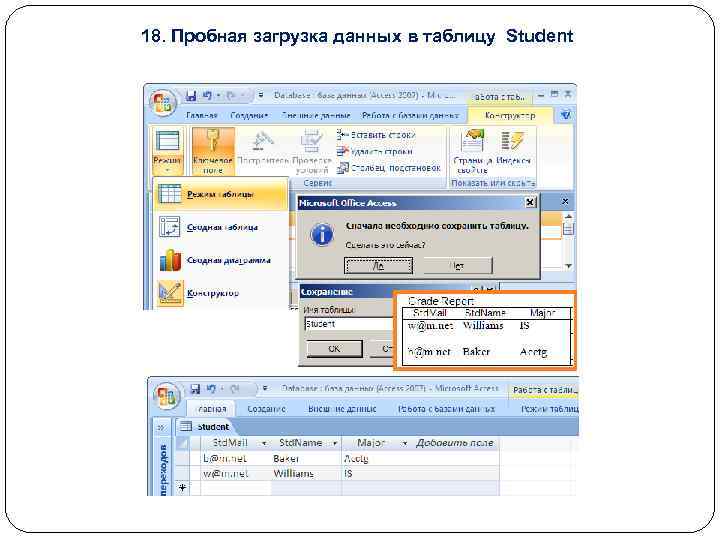Open Внешние данные tab in upper window
Screen dimensions: 720x540
click(x=316, y=115)
